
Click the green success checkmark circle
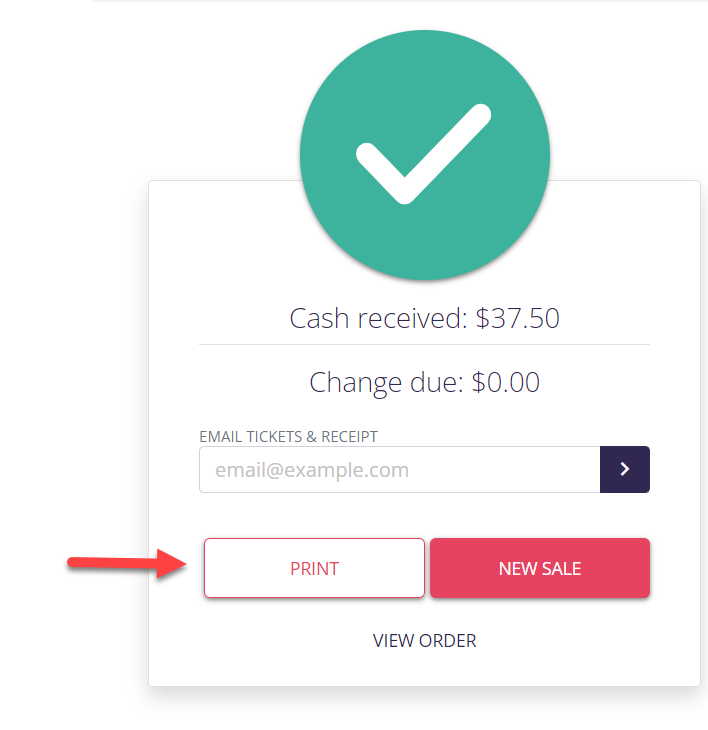pyautogui.click(x=425, y=155)
